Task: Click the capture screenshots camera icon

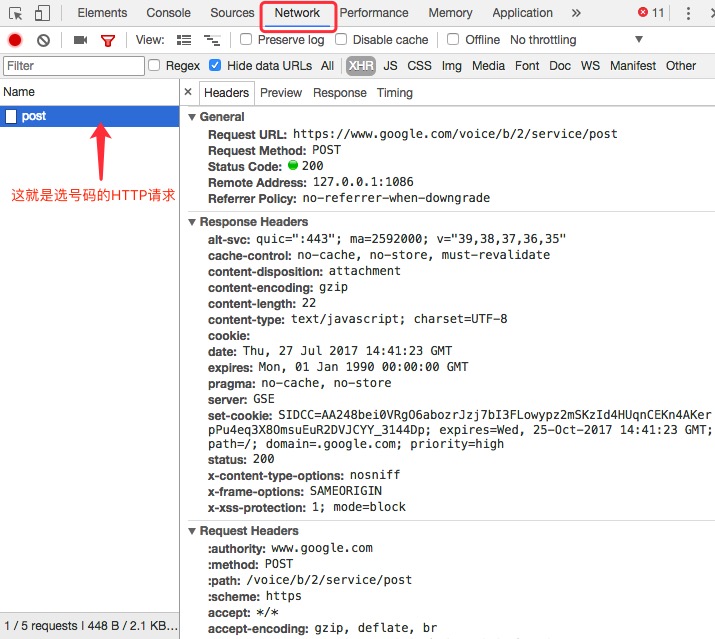Action: pyautogui.click(x=80, y=40)
